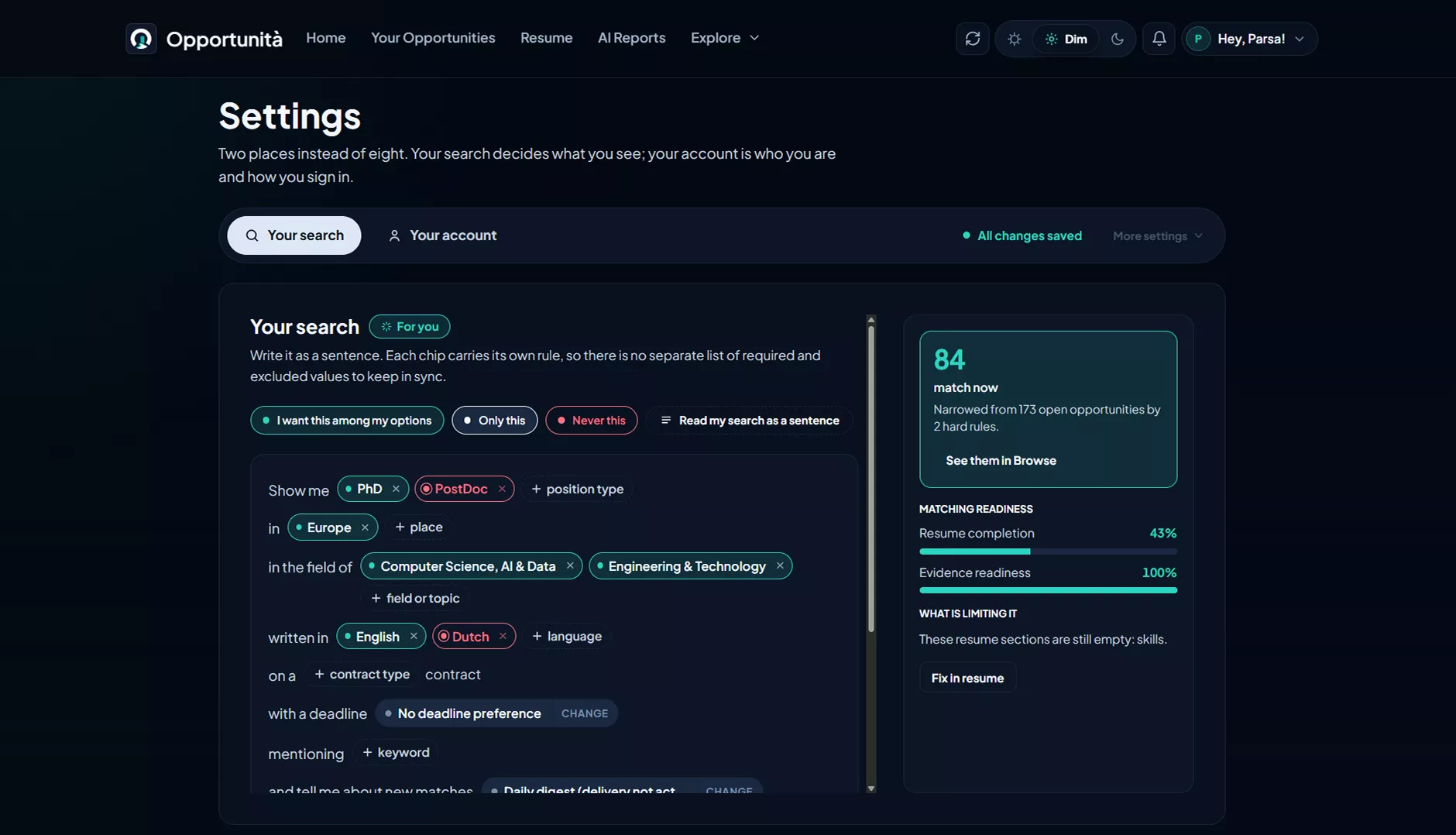Click the scrollbar up arrow
The image size is (1456, 835).
[871, 320]
